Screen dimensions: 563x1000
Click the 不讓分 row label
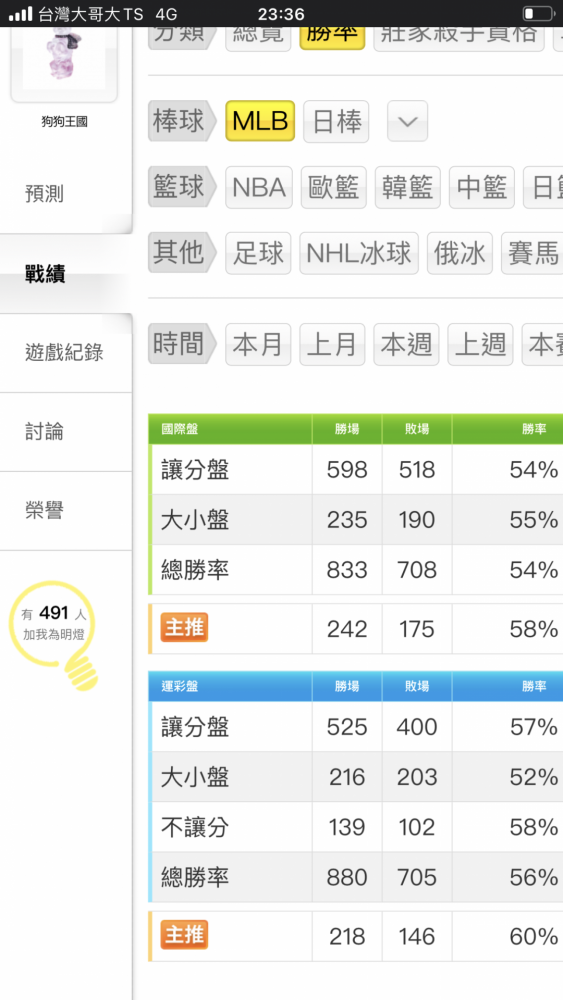coord(195,827)
